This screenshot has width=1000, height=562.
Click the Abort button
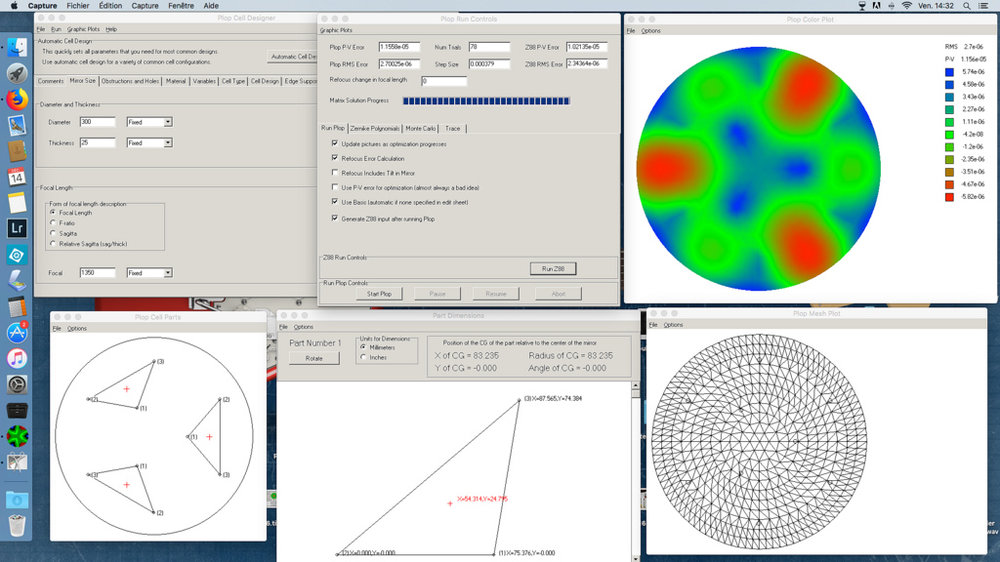pos(558,293)
